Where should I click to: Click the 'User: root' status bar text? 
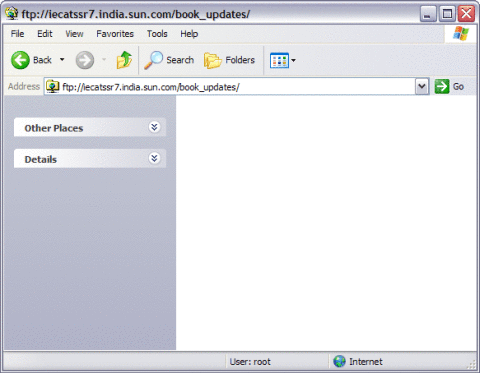point(250,362)
